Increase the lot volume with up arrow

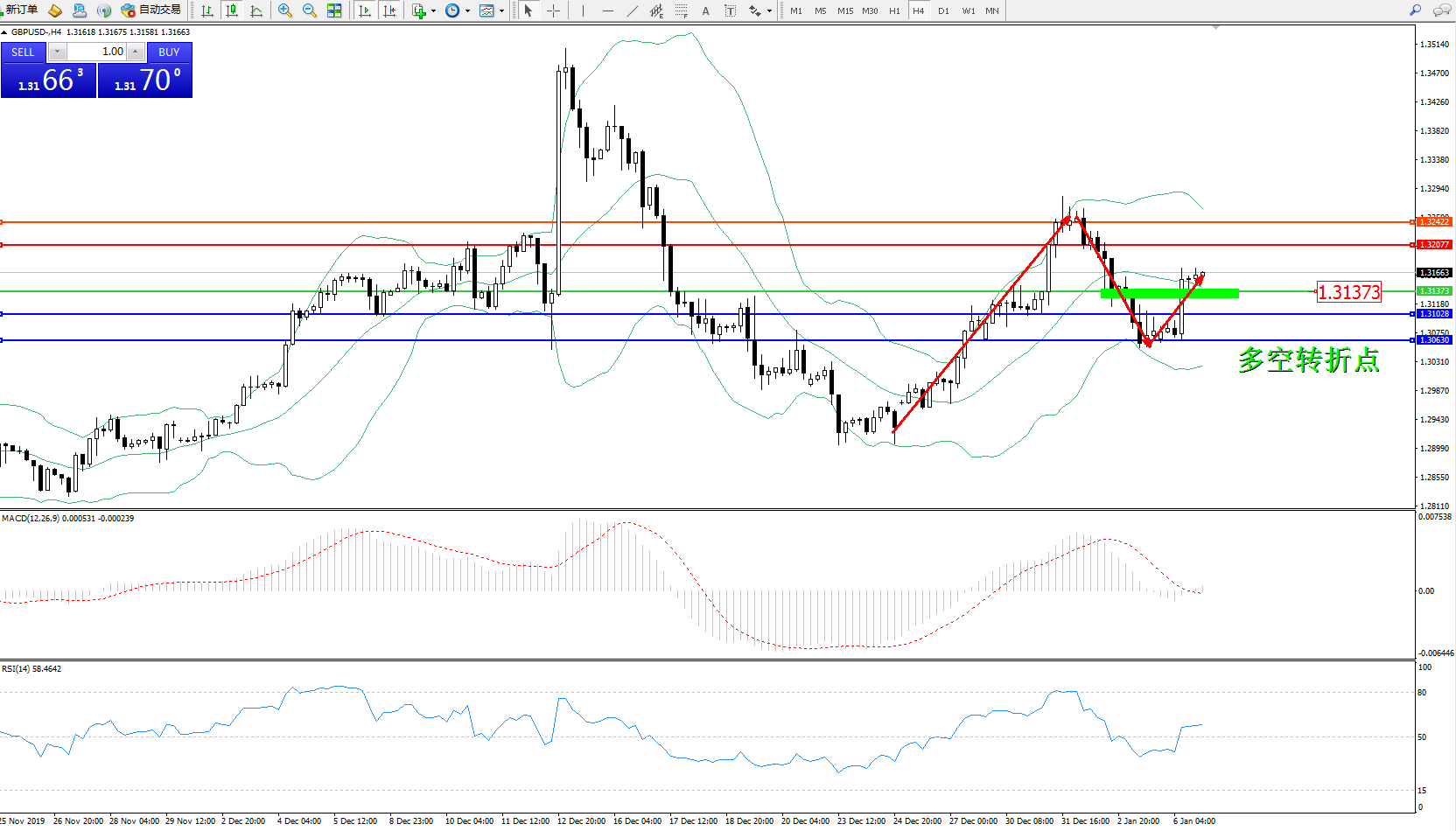click(x=135, y=52)
